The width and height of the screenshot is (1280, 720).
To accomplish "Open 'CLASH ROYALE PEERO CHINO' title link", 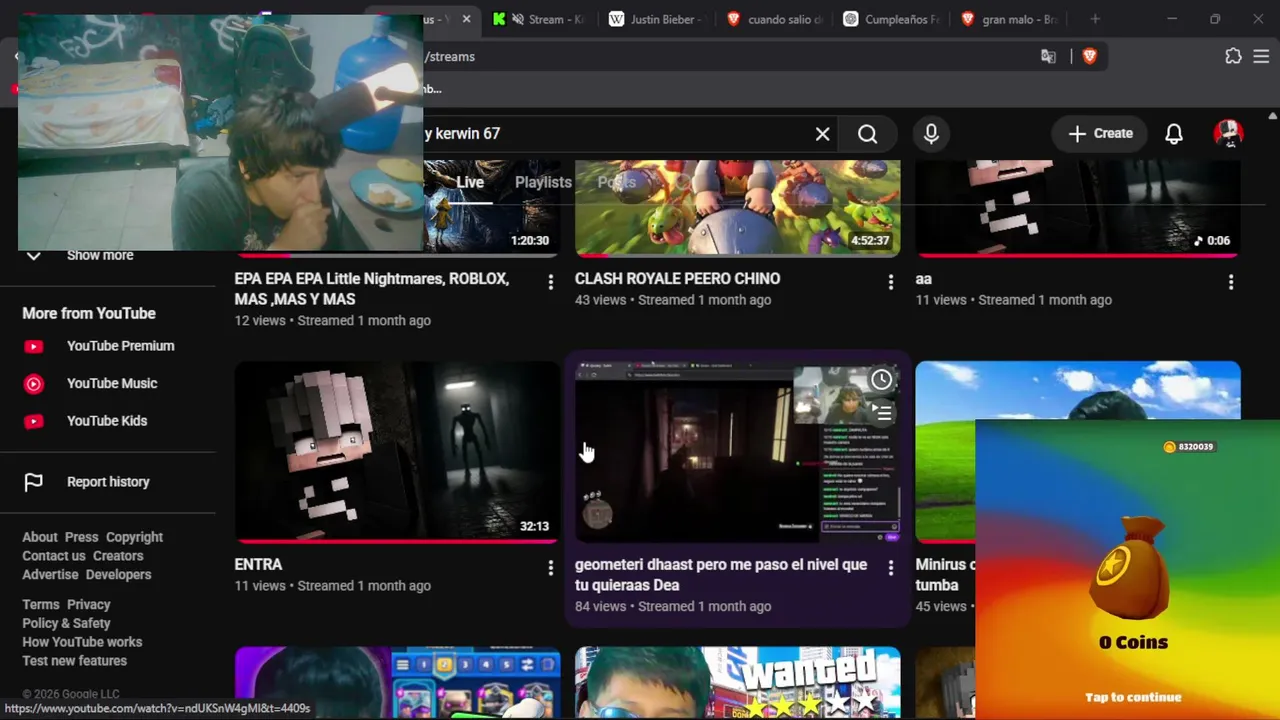I will click(677, 279).
